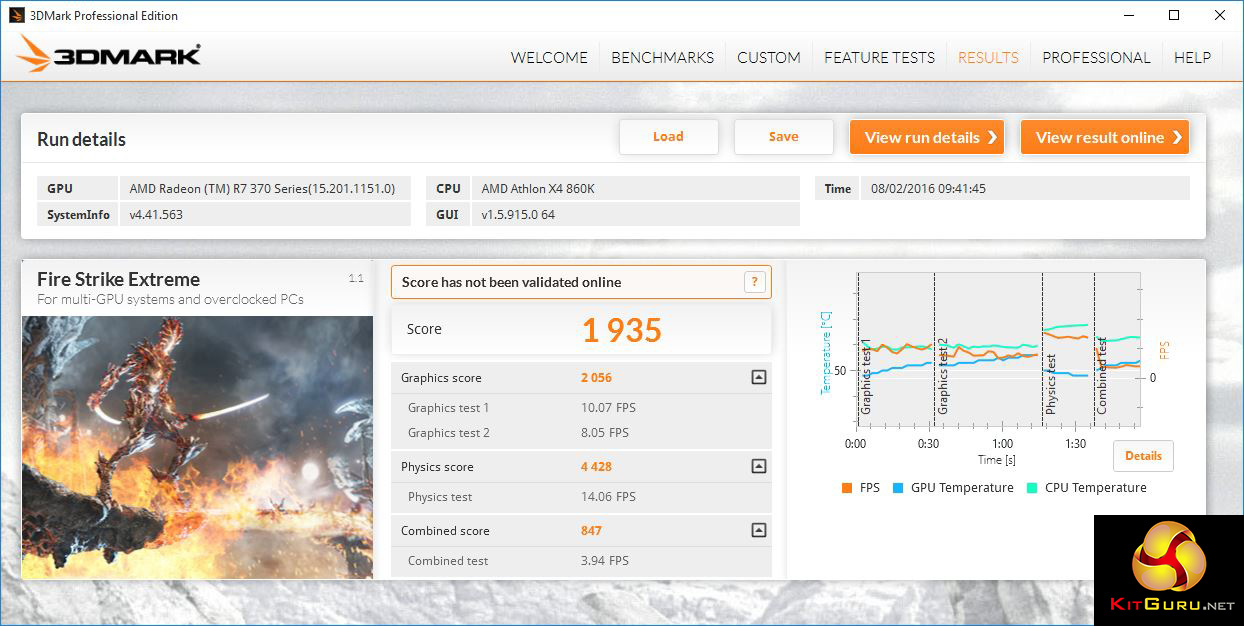Open the FEATURE TESTS tab
1244x626 pixels.
879,57
